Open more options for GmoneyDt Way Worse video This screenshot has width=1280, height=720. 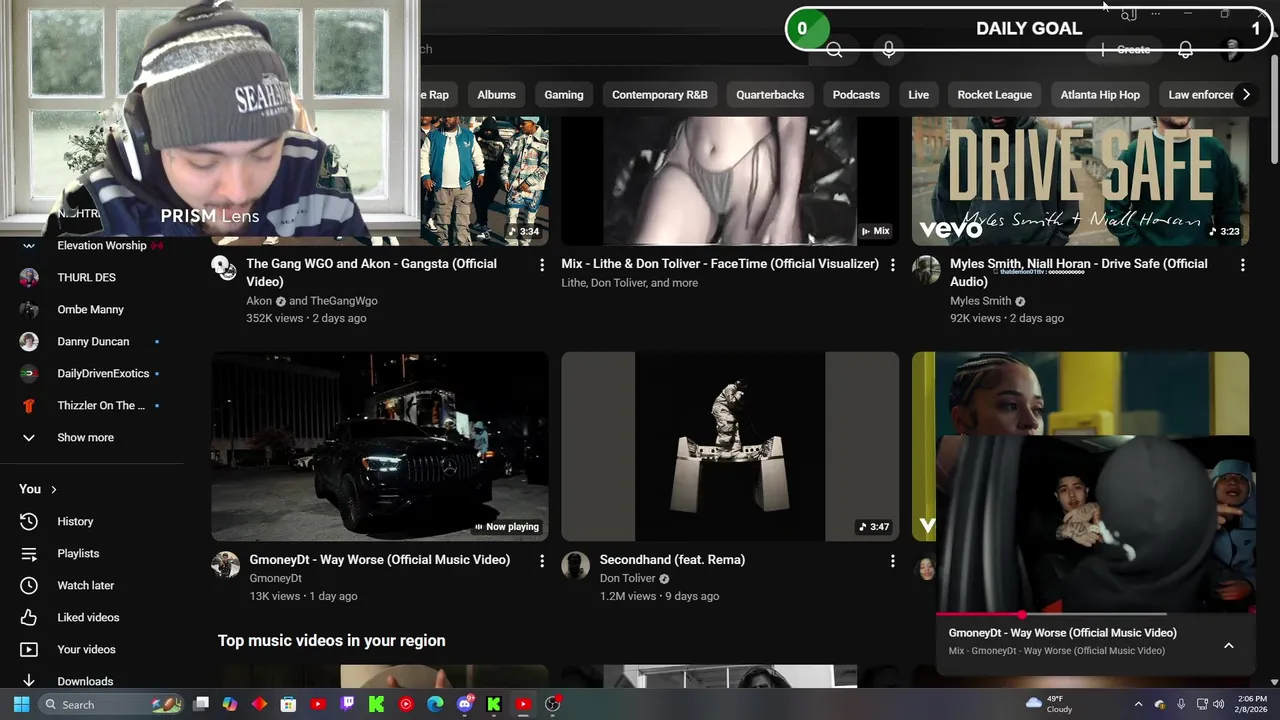542,561
